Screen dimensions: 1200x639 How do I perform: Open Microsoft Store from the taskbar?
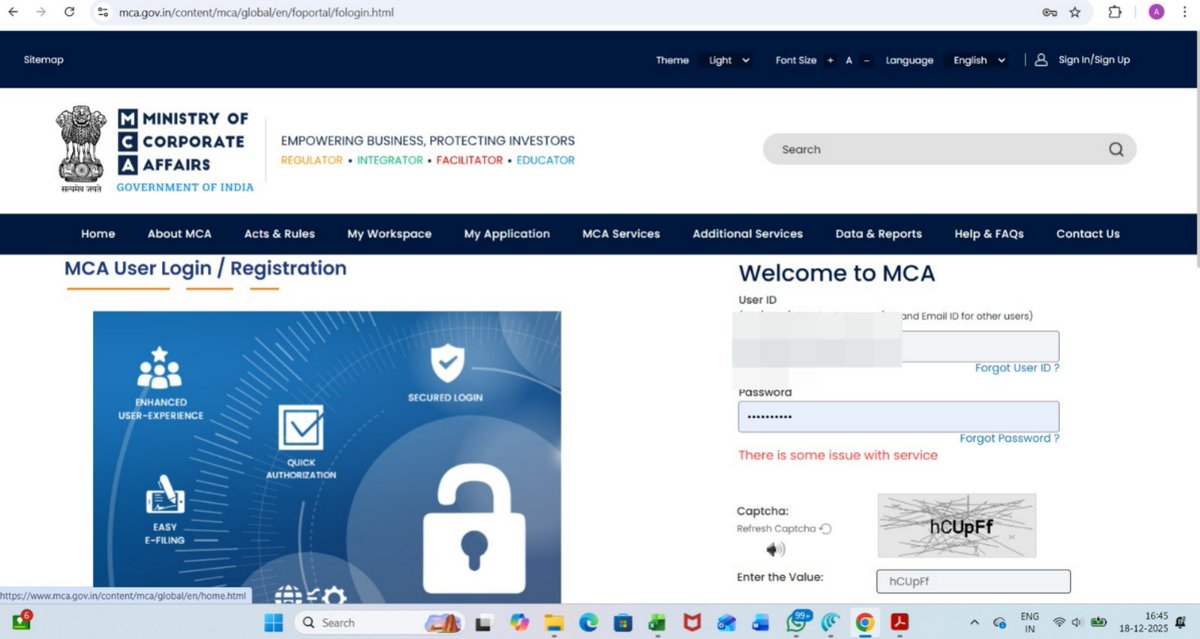pyautogui.click(x=622, y=622)
